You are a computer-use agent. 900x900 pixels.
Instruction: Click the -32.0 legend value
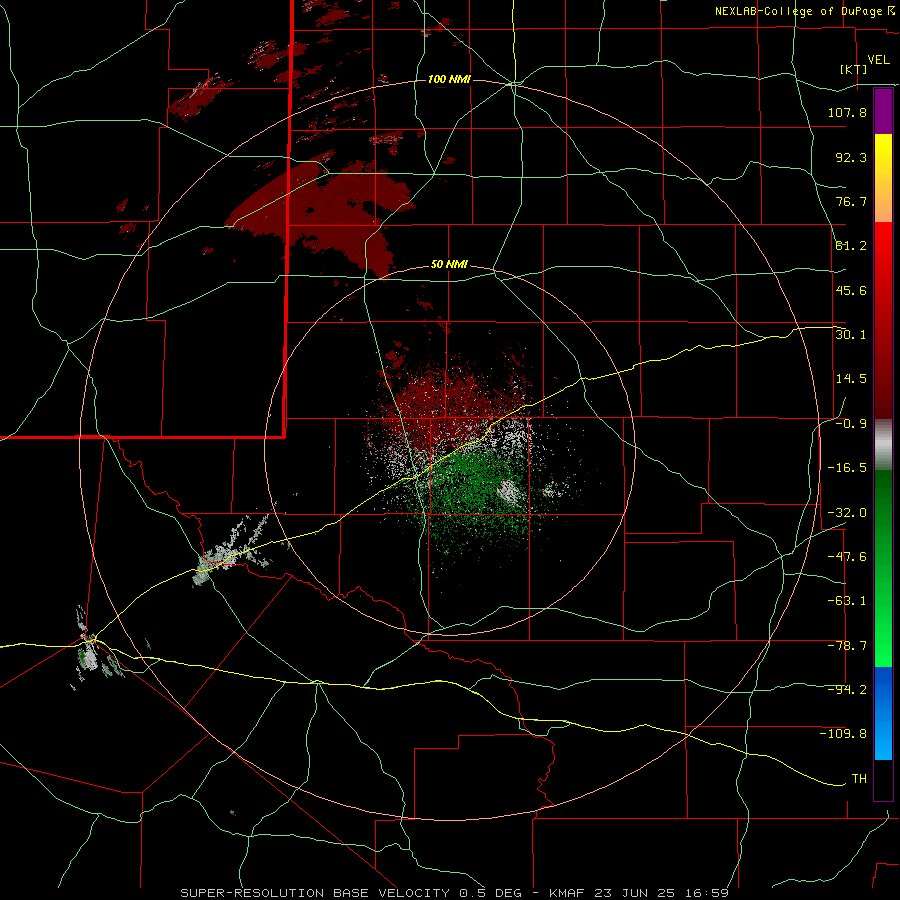tap(847, 513)
